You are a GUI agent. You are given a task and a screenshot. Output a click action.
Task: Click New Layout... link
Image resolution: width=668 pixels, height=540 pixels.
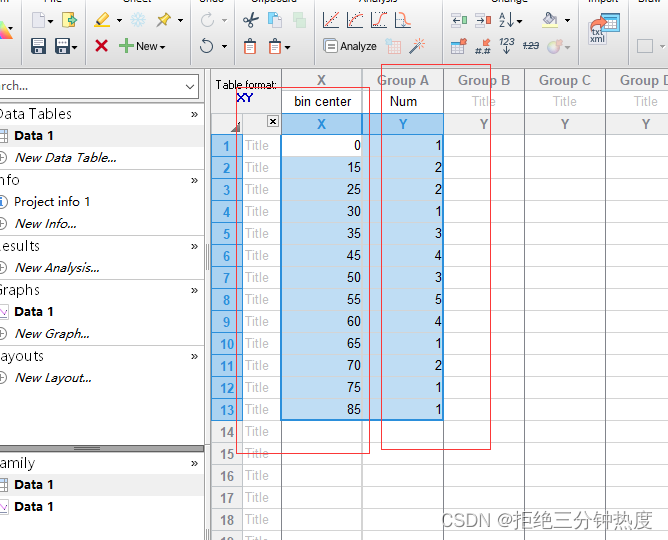tap(53, 378)
